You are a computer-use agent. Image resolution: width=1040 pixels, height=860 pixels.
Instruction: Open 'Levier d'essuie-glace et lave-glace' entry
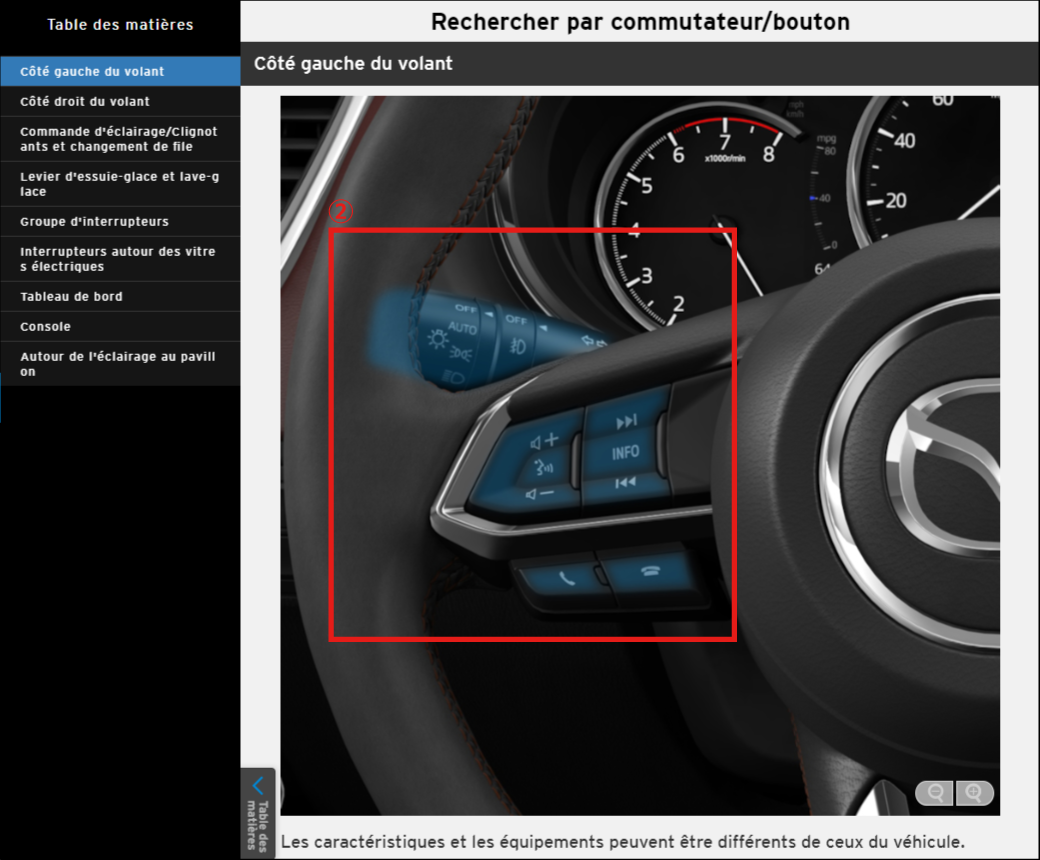point(120,184)
